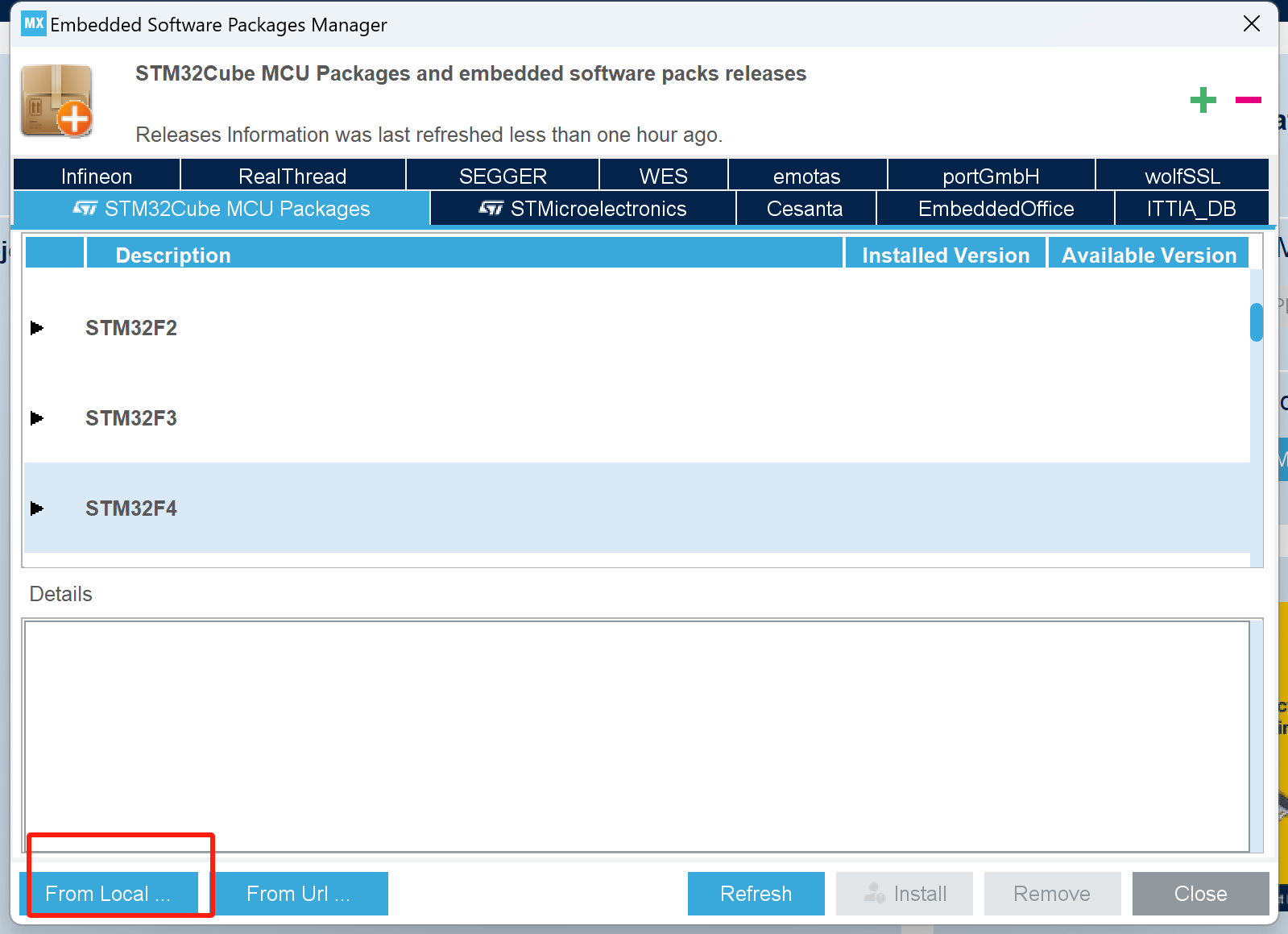
Task: Refresh the package releases list
Action: (756, 894)
